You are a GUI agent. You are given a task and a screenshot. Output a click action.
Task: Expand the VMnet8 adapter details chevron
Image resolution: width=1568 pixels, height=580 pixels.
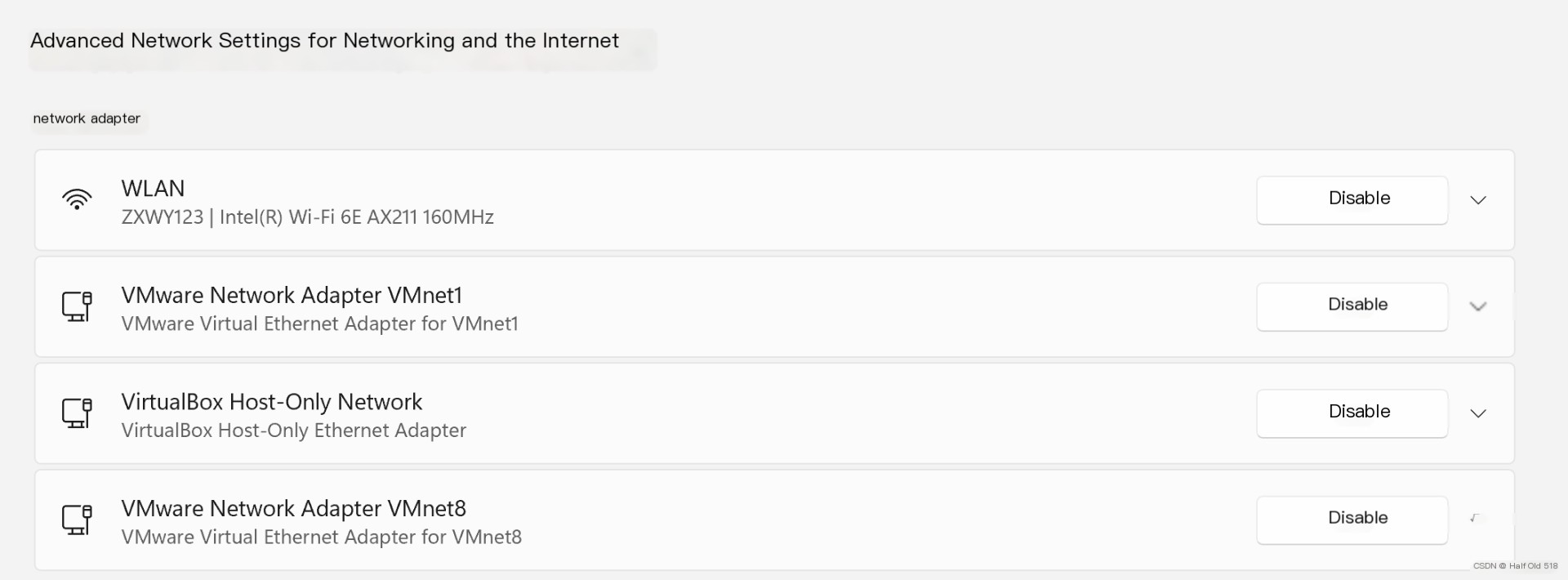(1477, 518)
